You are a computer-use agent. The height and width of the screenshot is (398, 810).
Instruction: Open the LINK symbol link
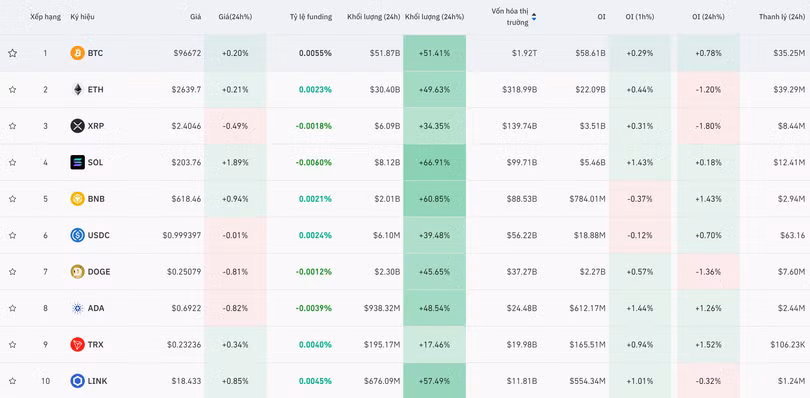[x=97, y=381]
